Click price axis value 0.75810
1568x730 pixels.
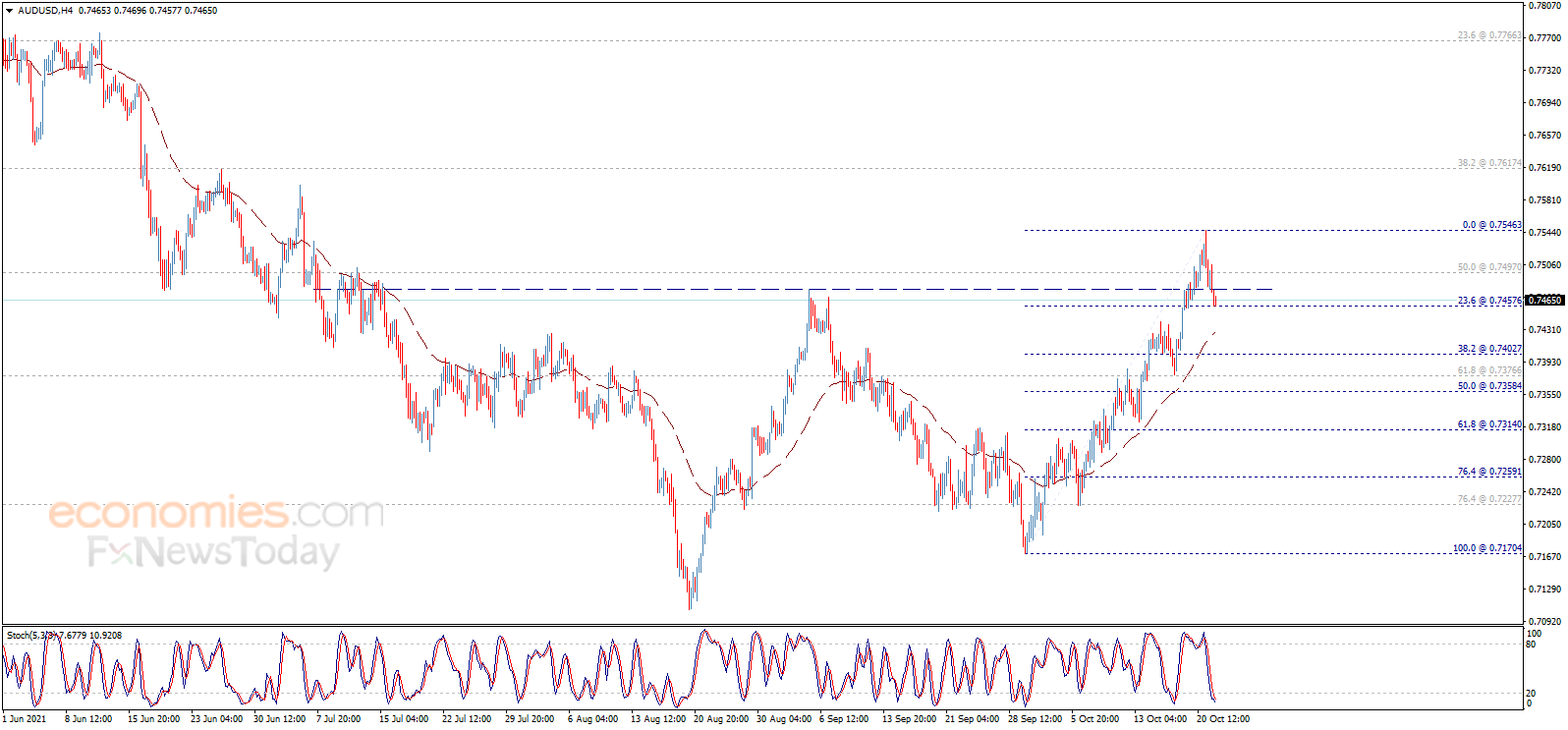(x=1546, y=200)
